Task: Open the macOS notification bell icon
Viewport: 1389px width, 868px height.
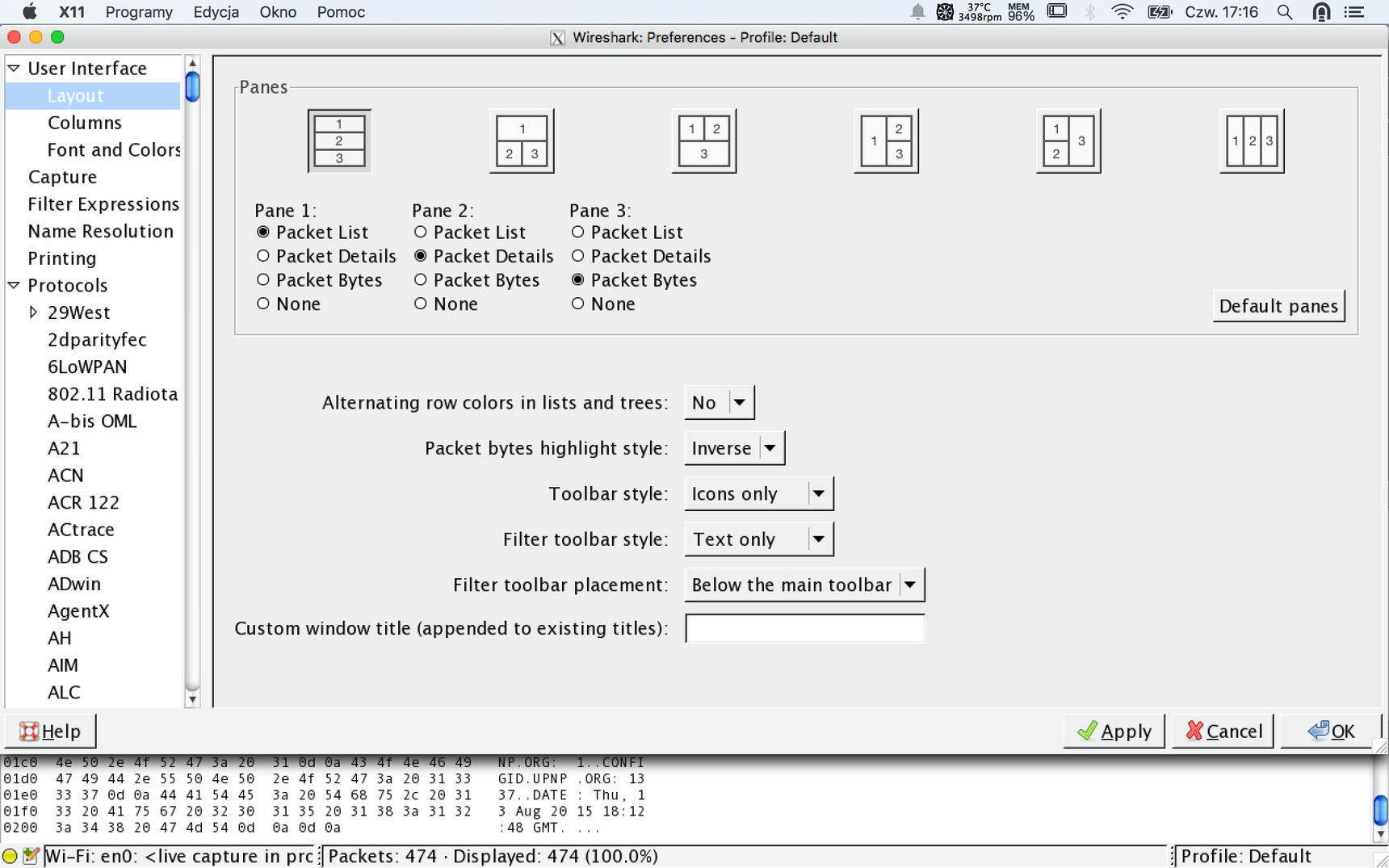Action: click(917, 12)
